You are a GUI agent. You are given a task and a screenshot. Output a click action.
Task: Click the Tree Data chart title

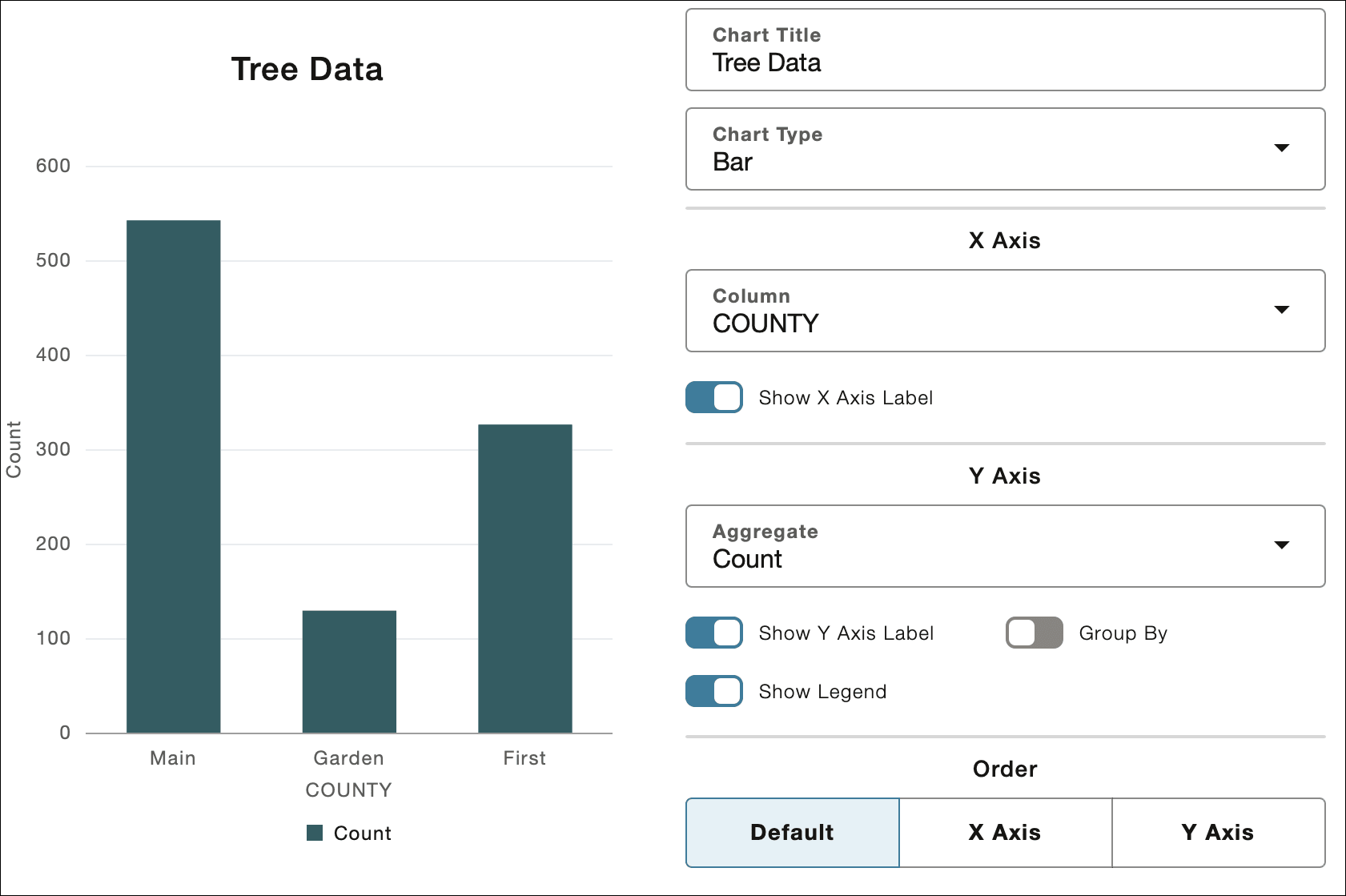click(x=307, y=70)
